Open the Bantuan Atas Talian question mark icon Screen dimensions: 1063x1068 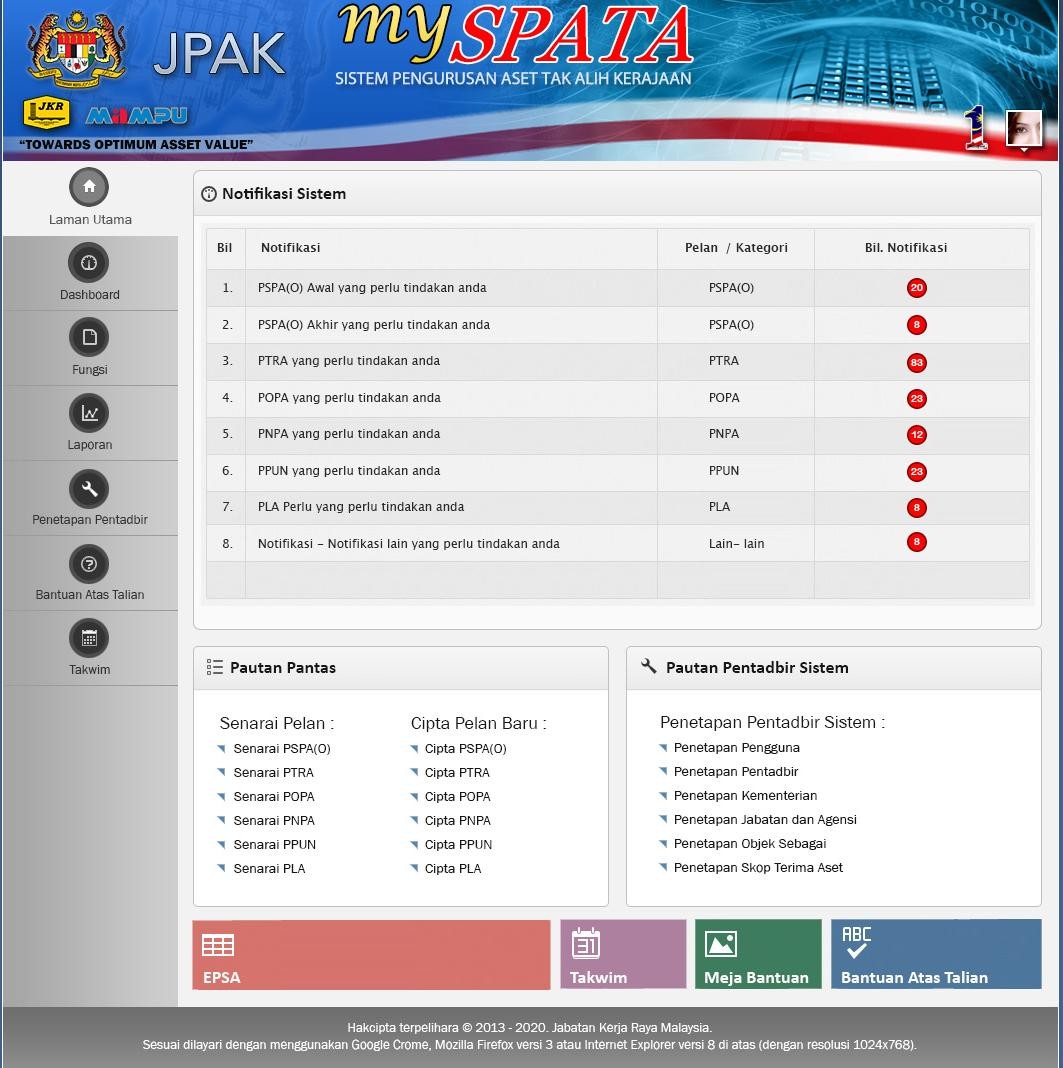88,563
